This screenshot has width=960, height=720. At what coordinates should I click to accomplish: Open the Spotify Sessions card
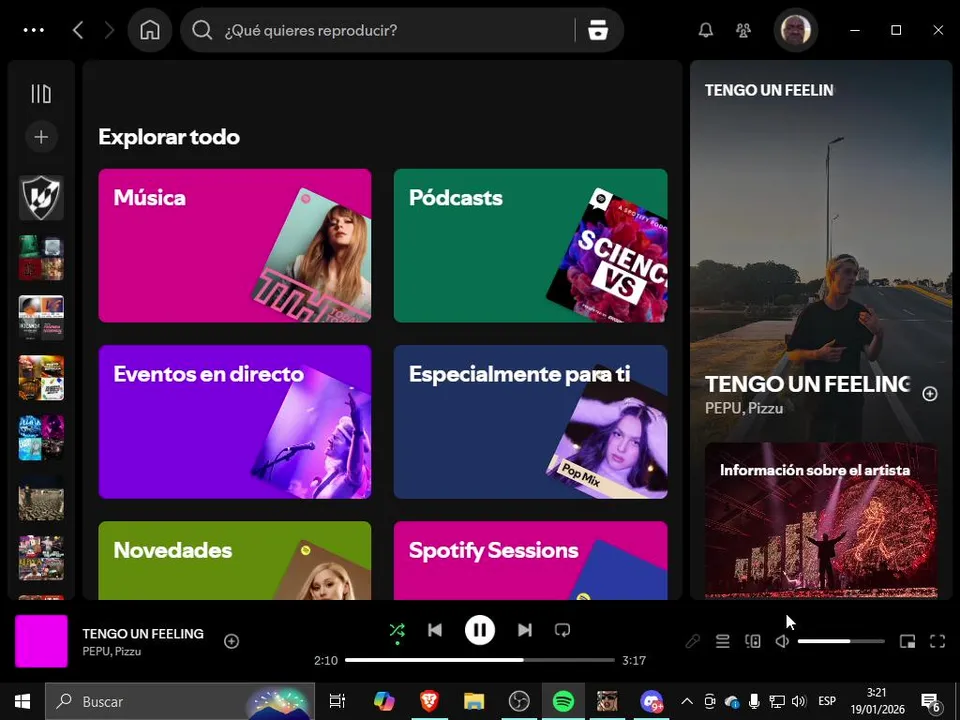pyautogui.click(x=530, y=560)
